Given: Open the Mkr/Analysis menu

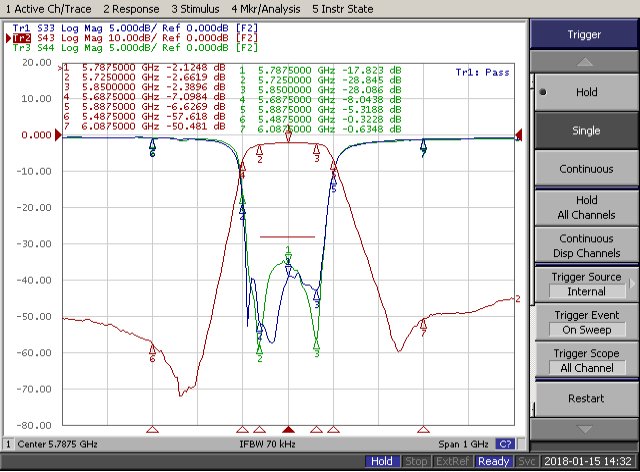Looking at the screenshot, I should click(x=266, y=9).
